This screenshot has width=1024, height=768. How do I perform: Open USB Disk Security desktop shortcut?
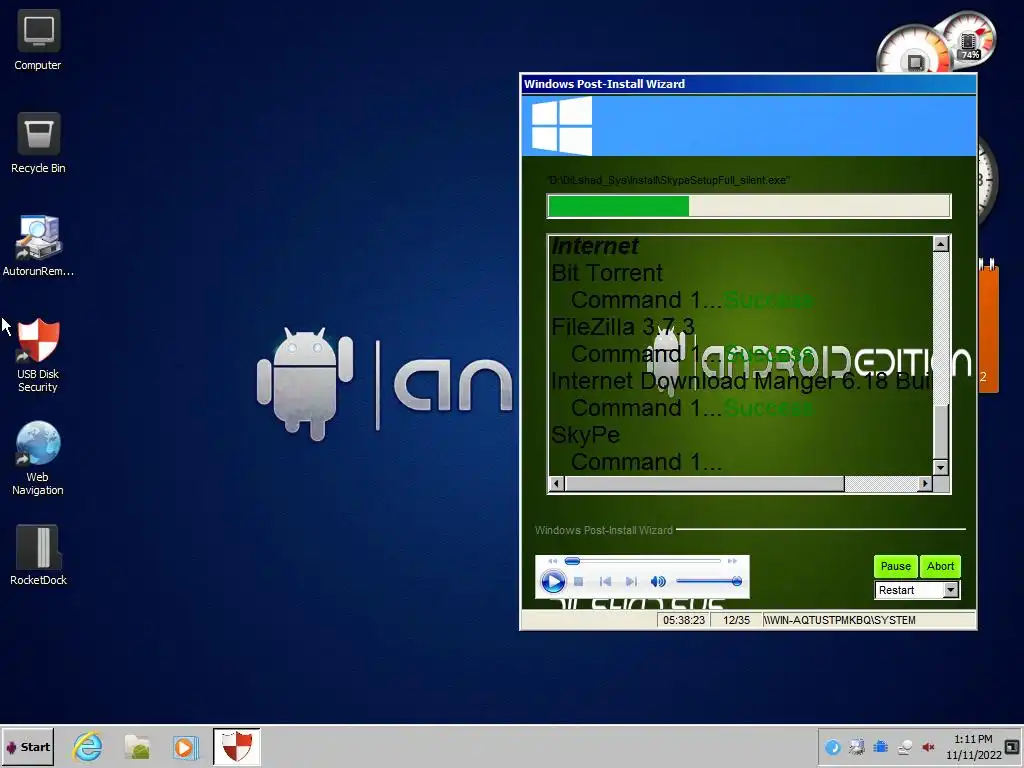pos(38,355)
